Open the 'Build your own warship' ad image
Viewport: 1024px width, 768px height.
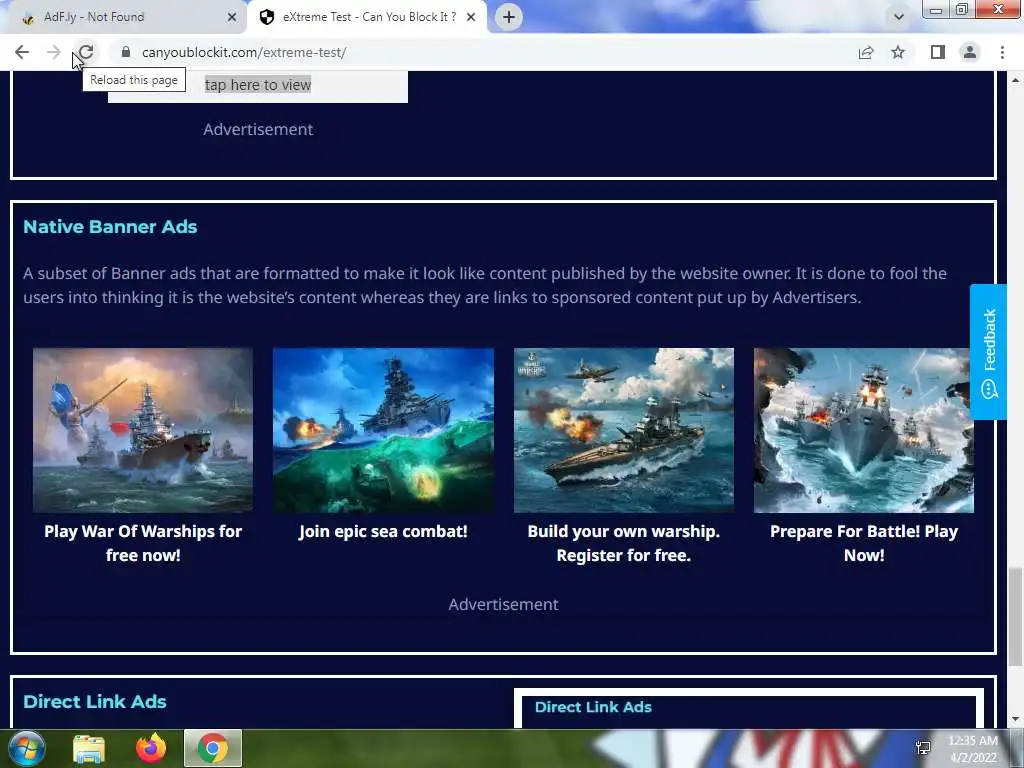tap(624, 430)
